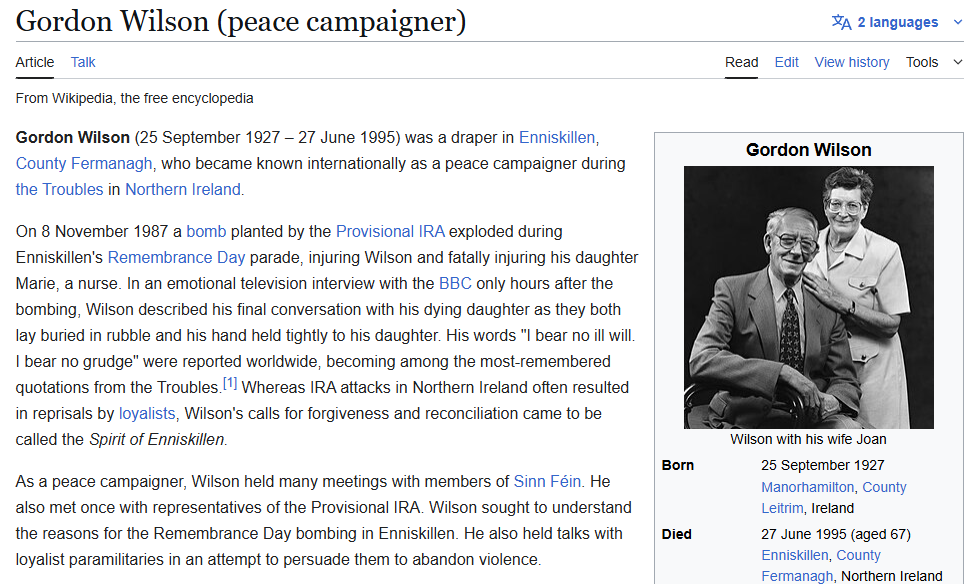Open the View history tab

click(852, 62)
